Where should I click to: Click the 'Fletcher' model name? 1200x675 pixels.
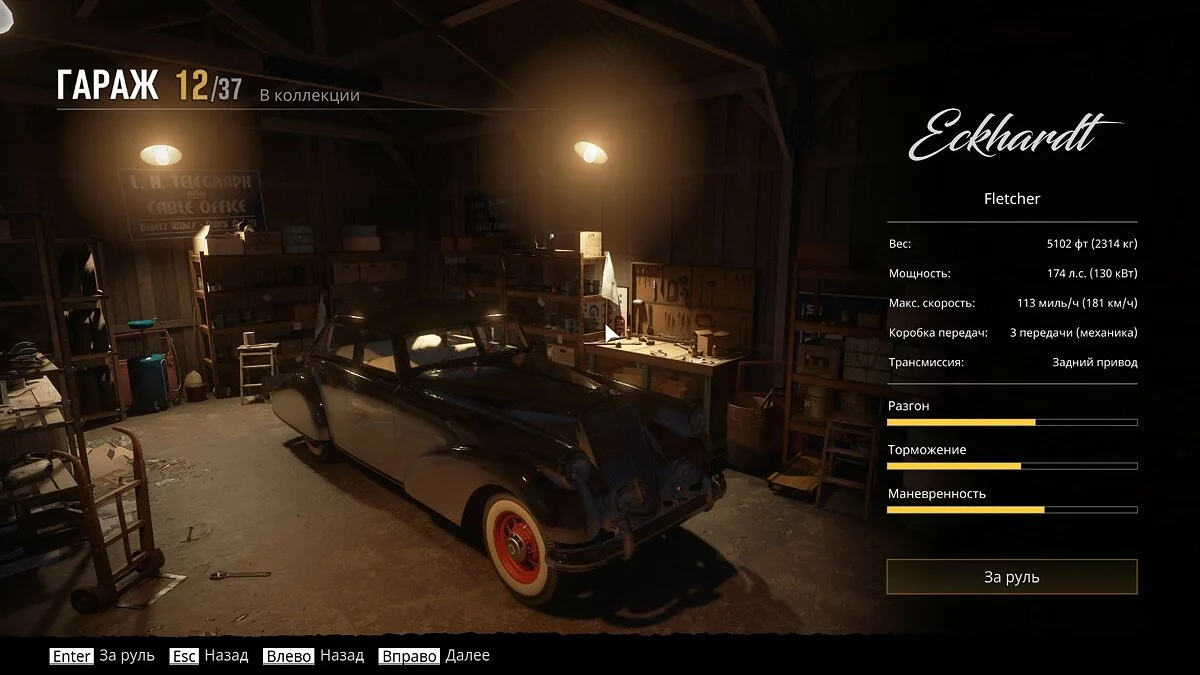(1012, 199)
